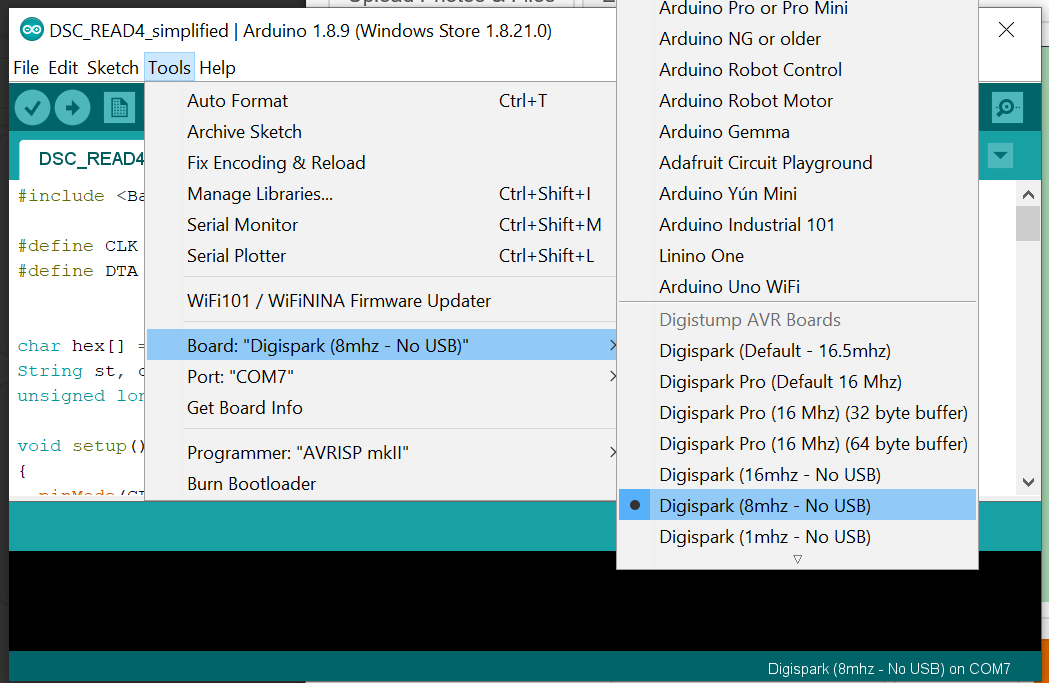Click the #include line in editor
The image size is (1049, 683).
click(x=81, y=196)
